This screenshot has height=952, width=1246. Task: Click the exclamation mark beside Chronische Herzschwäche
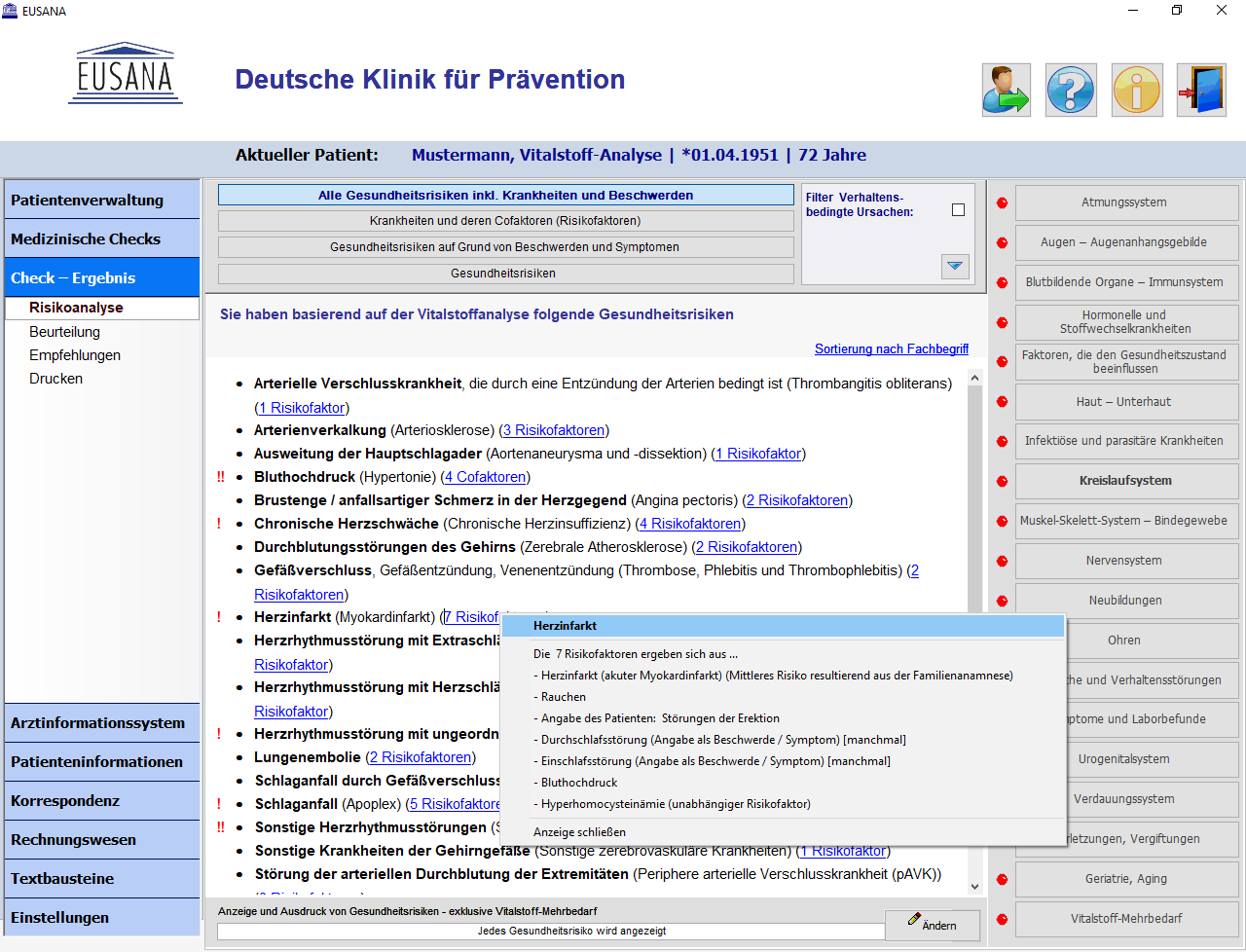pos(218,524)
